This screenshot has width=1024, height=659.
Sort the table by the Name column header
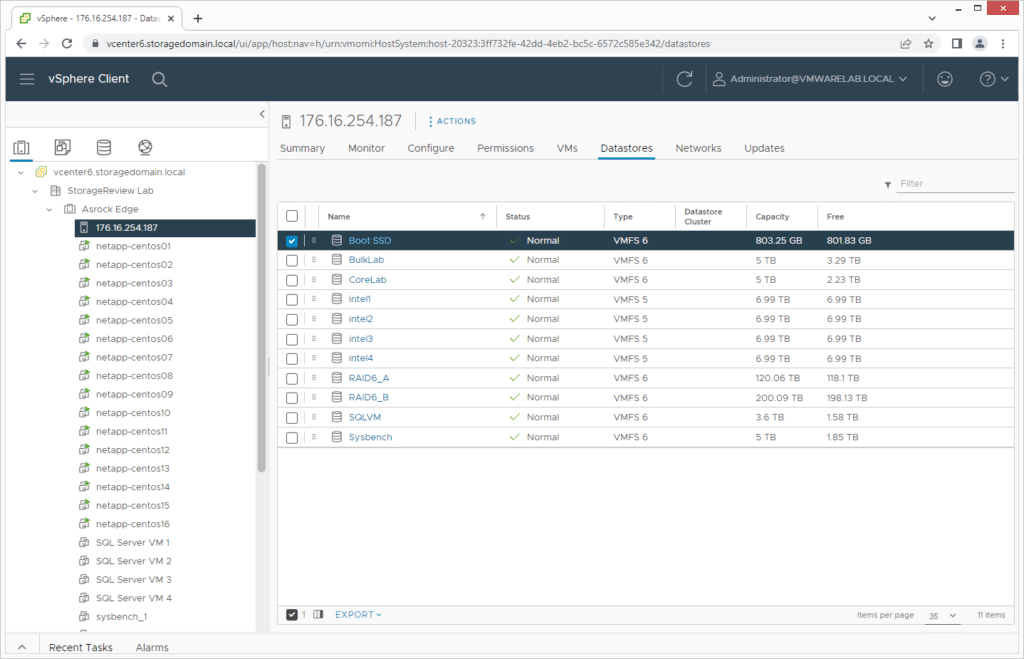click(339, 217)
